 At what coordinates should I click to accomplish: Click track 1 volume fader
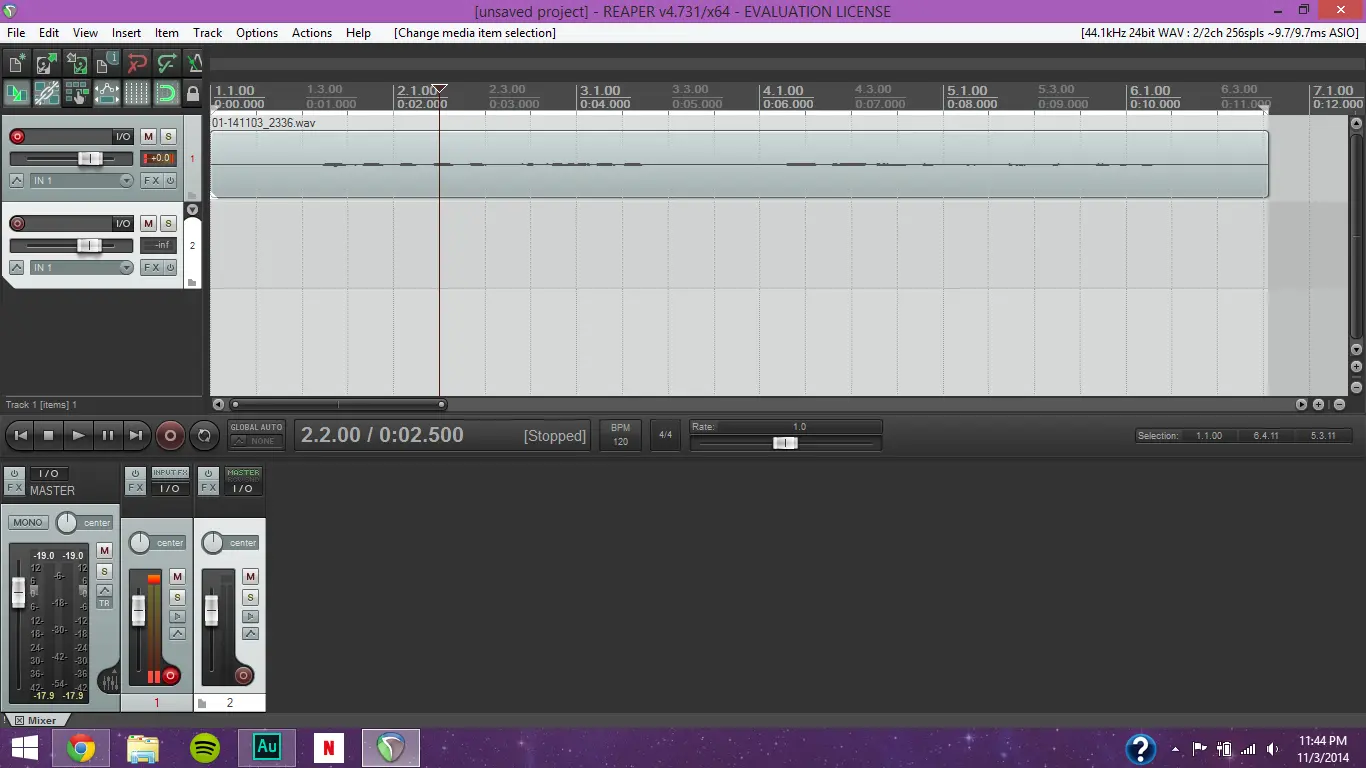pyautogui.click(x=89, y=159)
